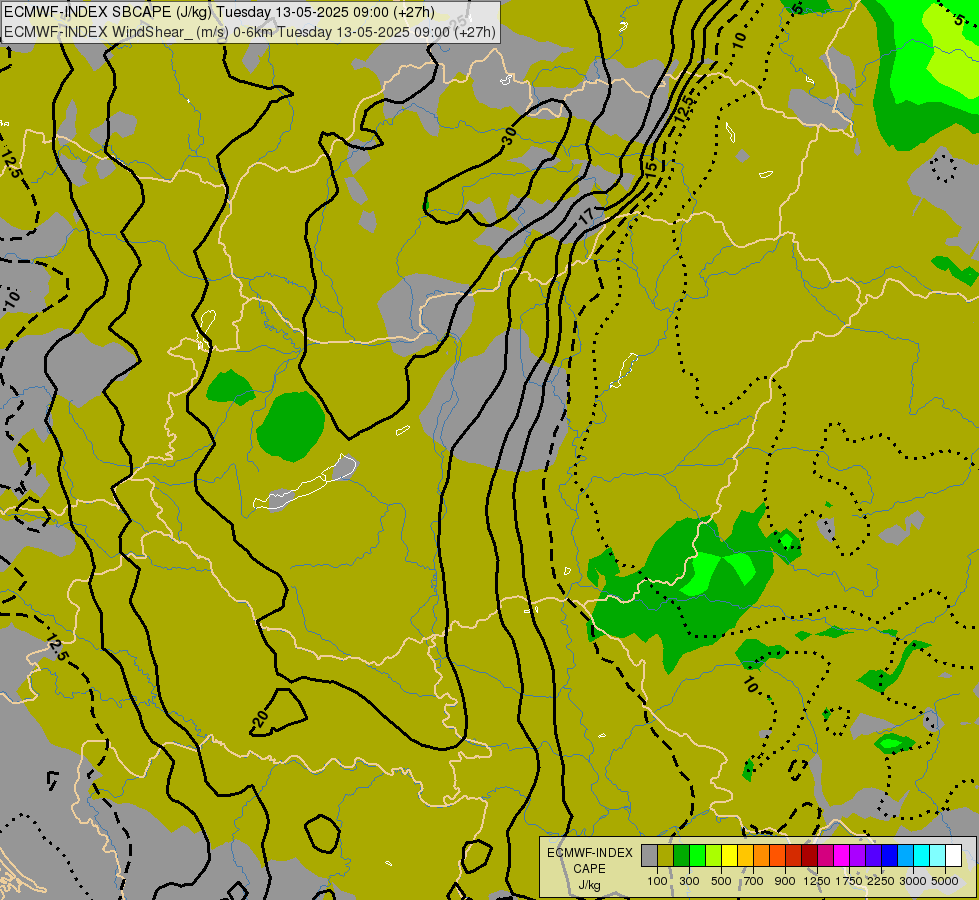Click the legend value 1250
Viewport: 979px width, 900px height.
817,881
